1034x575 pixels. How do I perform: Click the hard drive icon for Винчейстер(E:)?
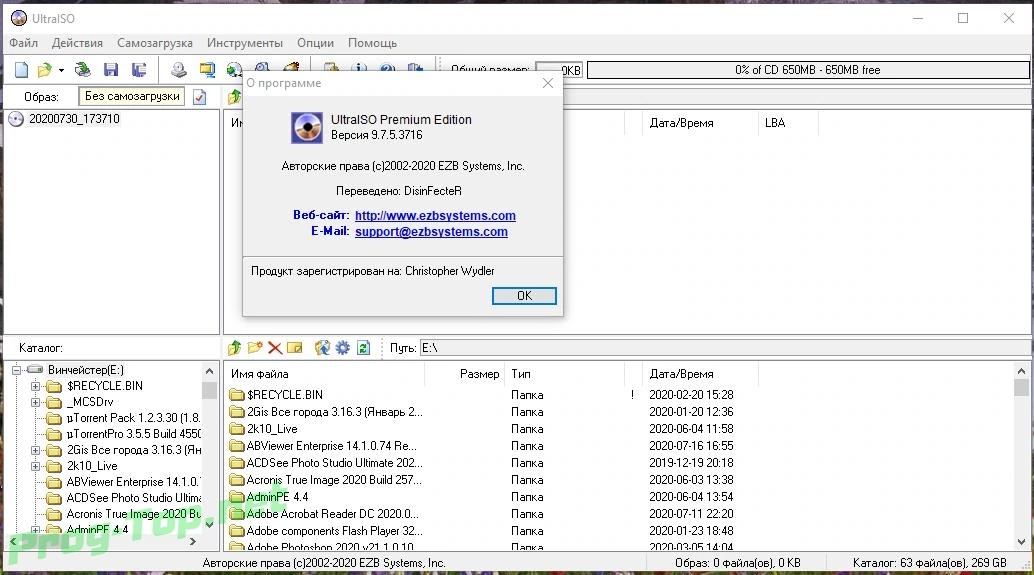pos(35,370)
